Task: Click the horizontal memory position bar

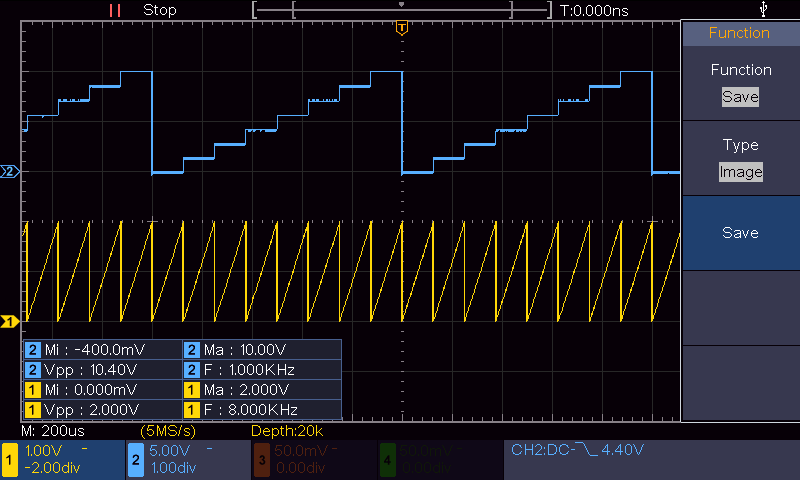Action: click(402, 10)
